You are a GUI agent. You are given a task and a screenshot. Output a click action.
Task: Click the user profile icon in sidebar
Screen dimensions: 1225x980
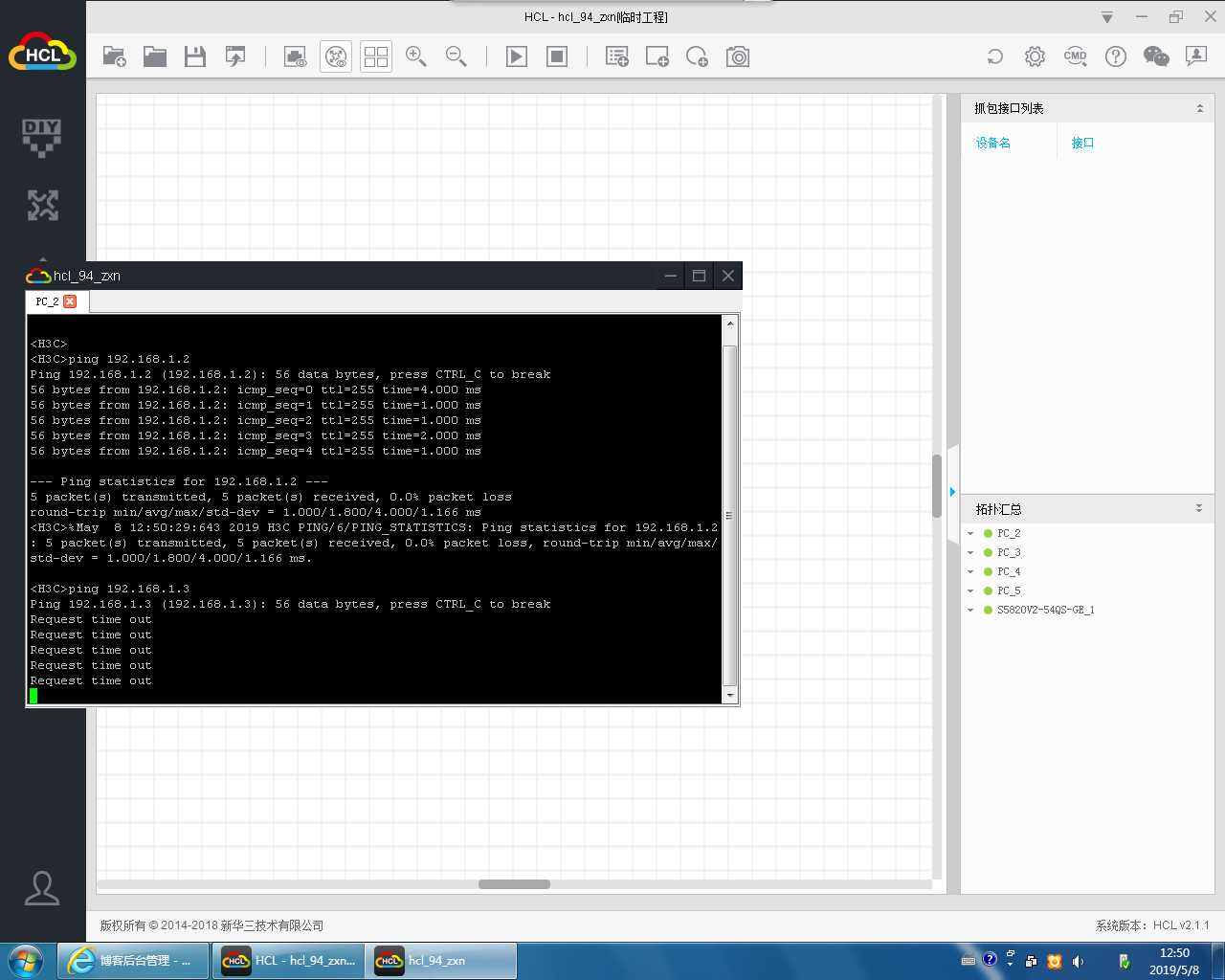click(x=42, y=888)
